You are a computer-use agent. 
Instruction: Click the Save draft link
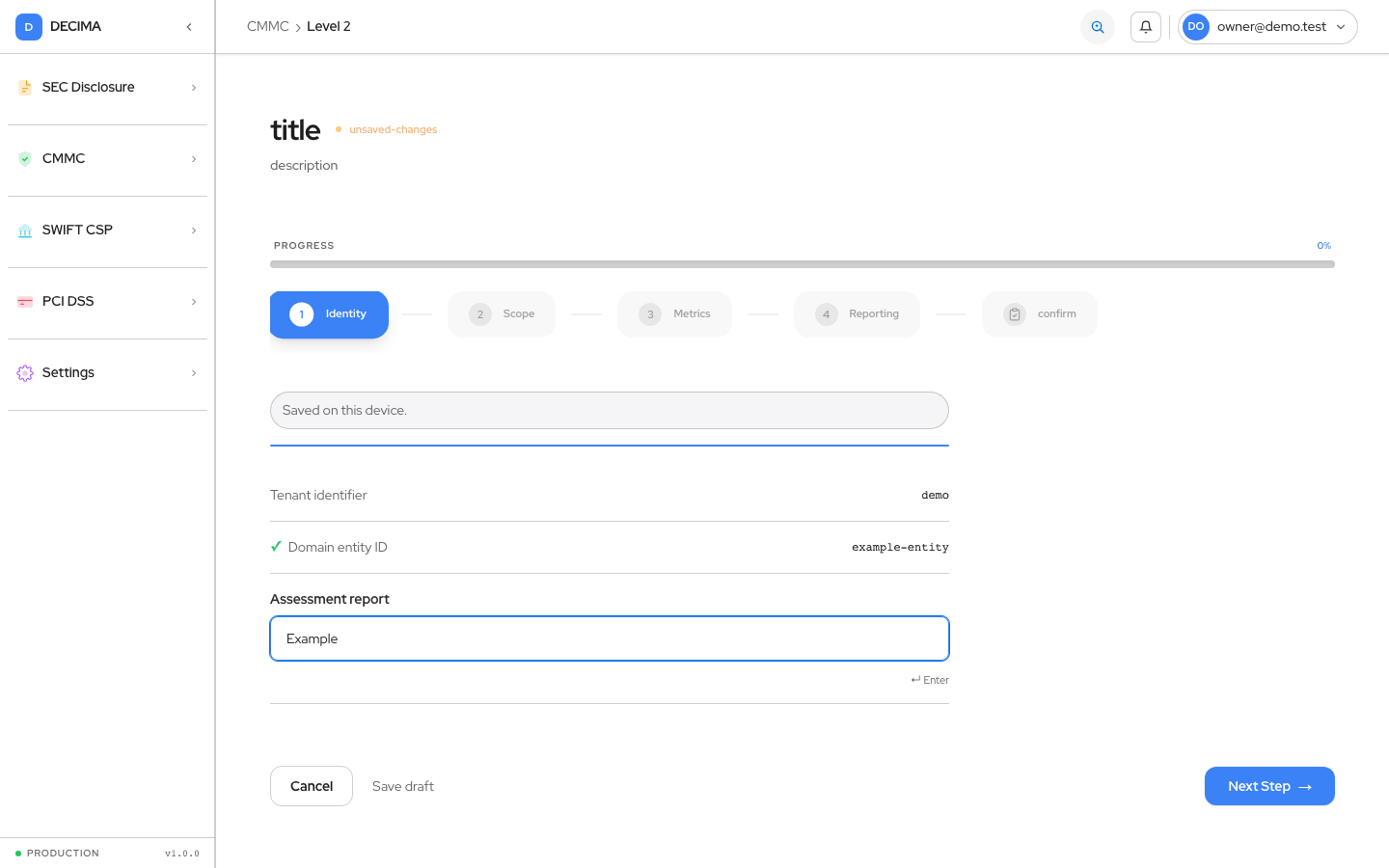point(403,786)
